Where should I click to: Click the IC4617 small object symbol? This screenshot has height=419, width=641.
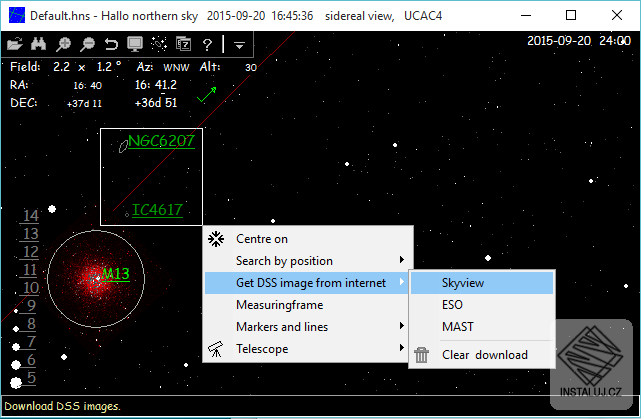127,215
